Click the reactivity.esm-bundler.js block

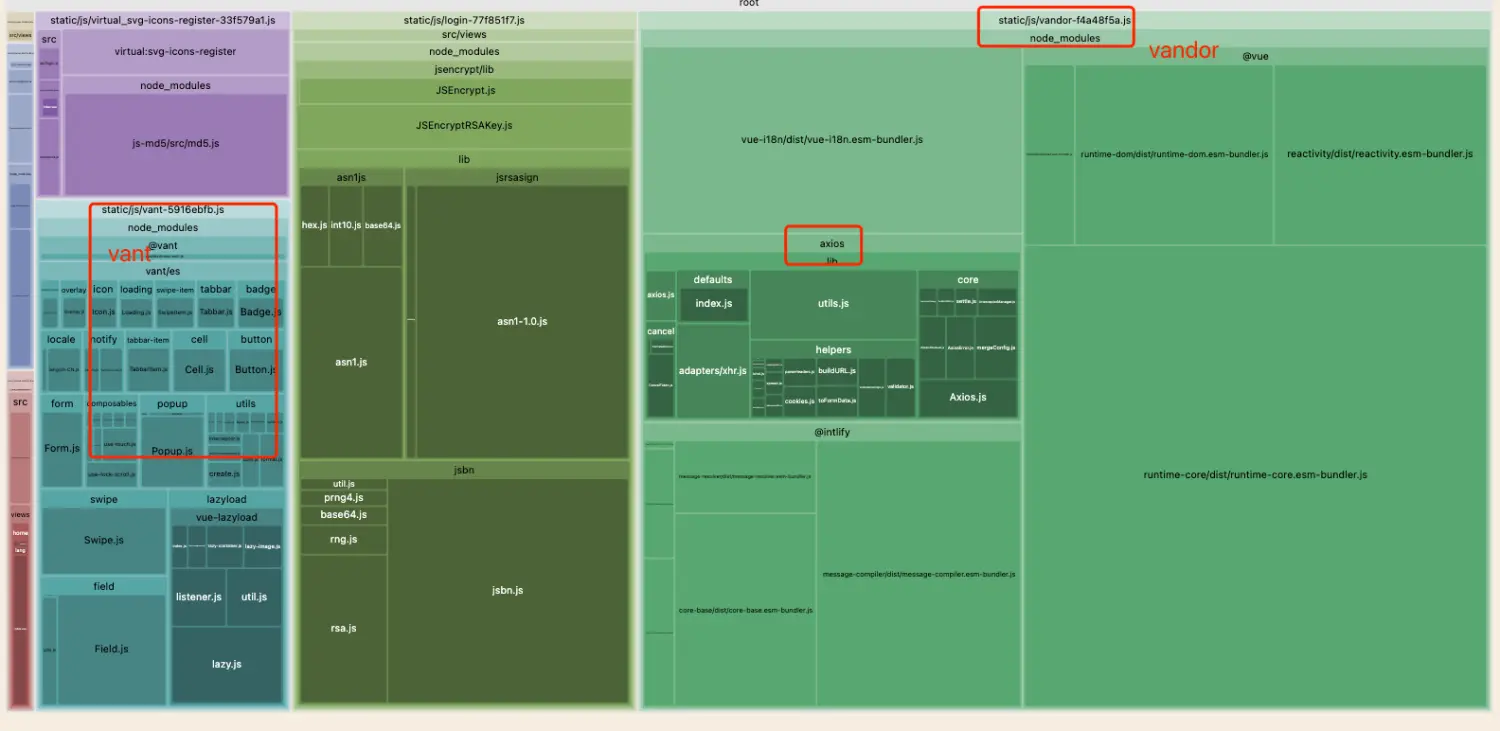[x=1379, y=154]
